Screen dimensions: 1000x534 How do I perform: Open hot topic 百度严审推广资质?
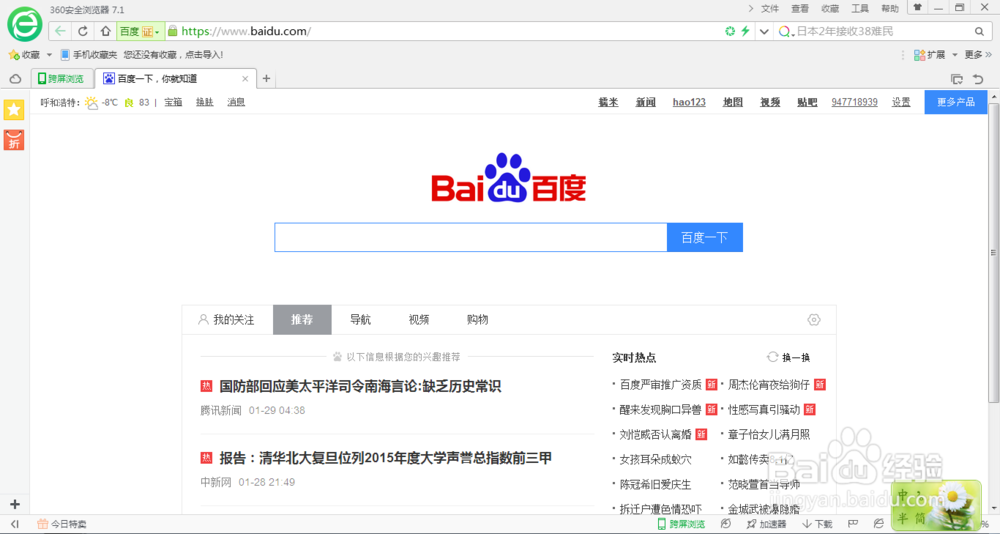coord(661,385)
